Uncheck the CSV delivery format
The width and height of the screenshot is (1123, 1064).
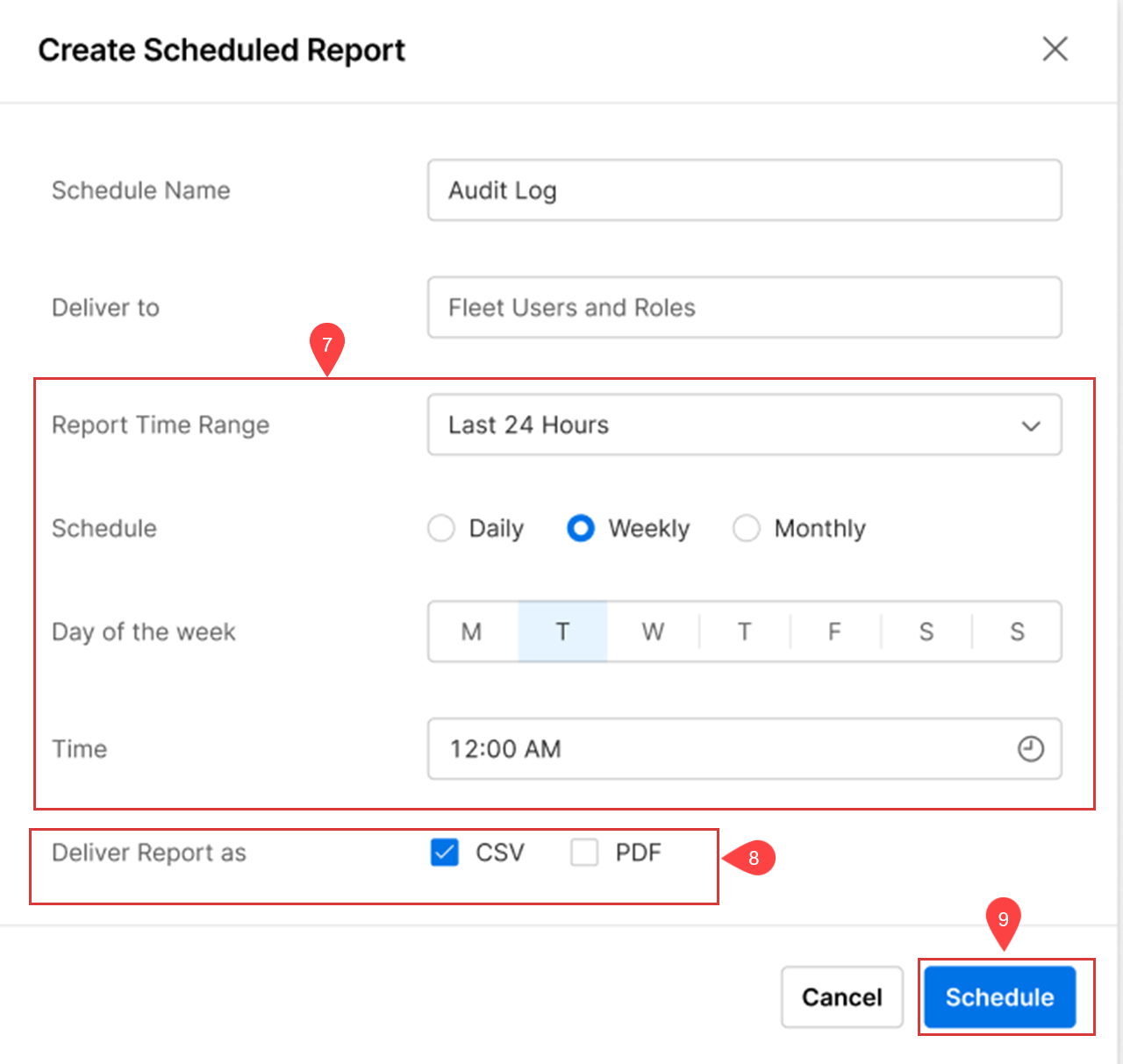446,852
